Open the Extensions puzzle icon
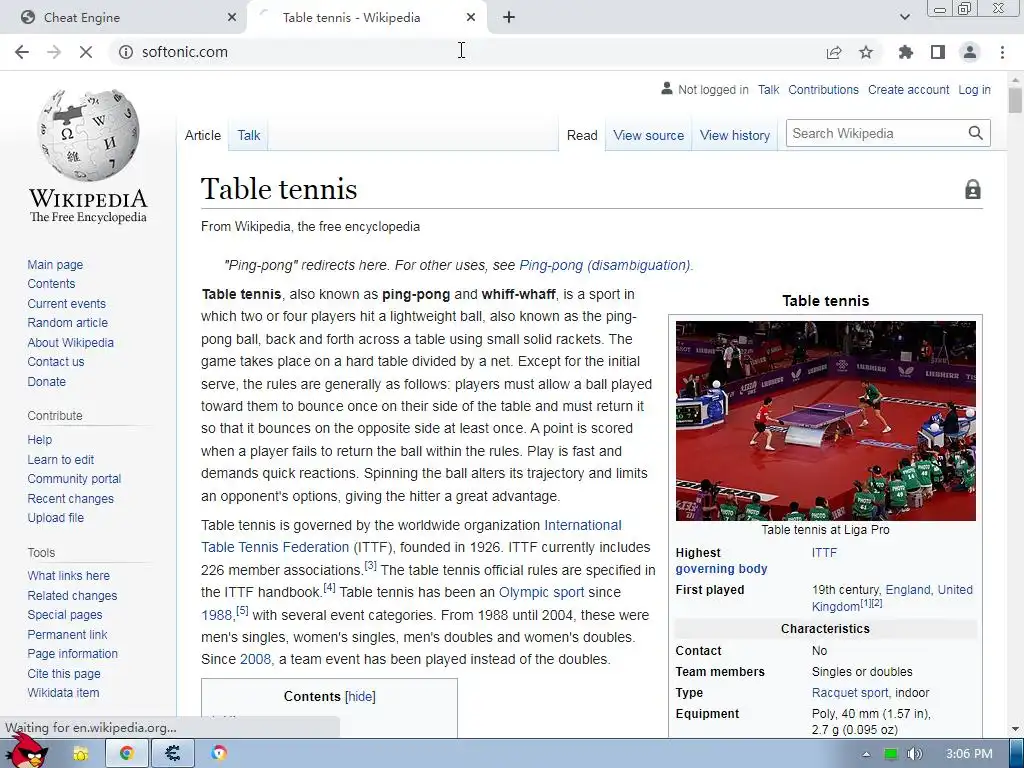1024x768 pixels. [906, 52]
